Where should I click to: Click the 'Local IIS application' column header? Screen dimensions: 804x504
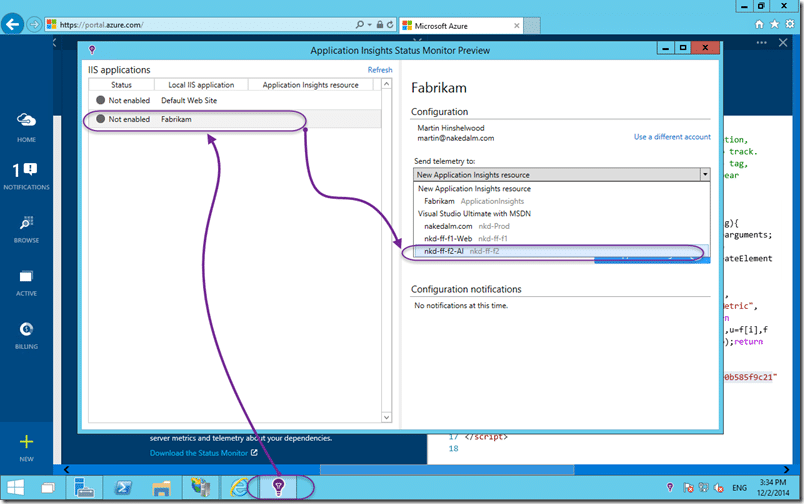201,85
